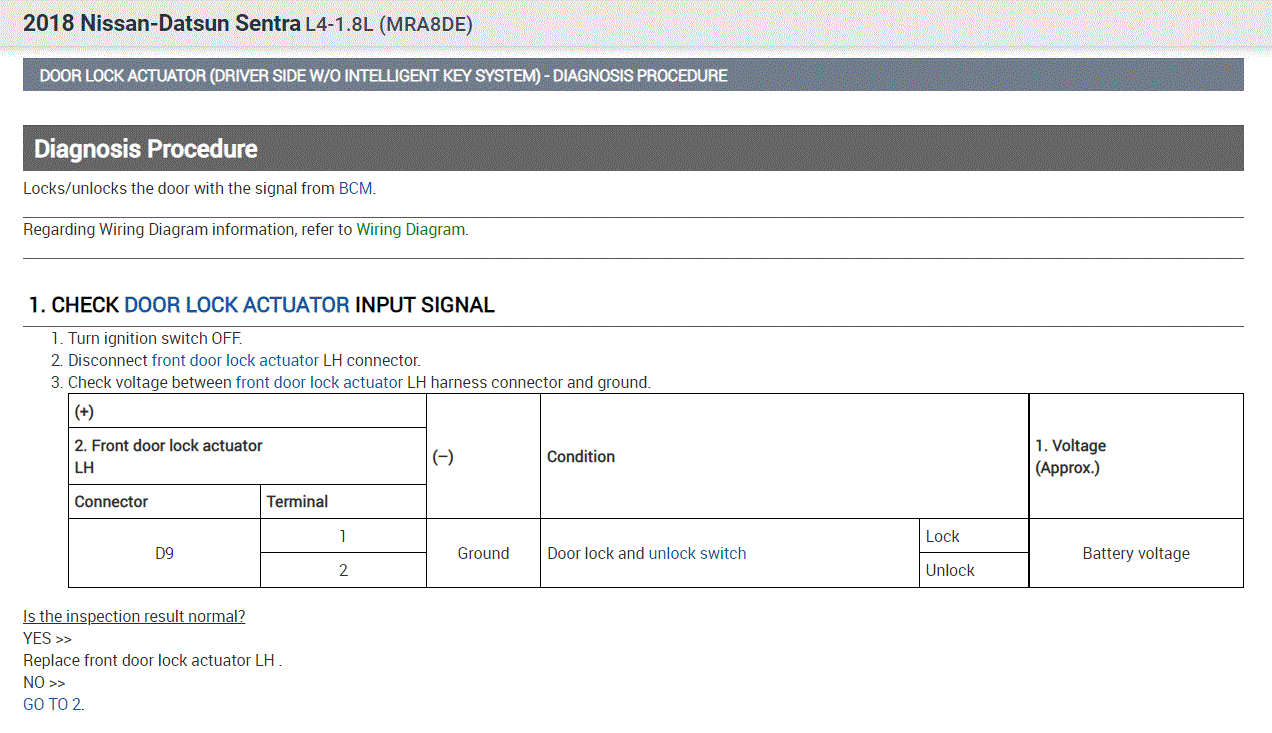Click the Lock condition cell
Screen dimensions: 1272x733
pyautogui.click(x=974, y=536)
